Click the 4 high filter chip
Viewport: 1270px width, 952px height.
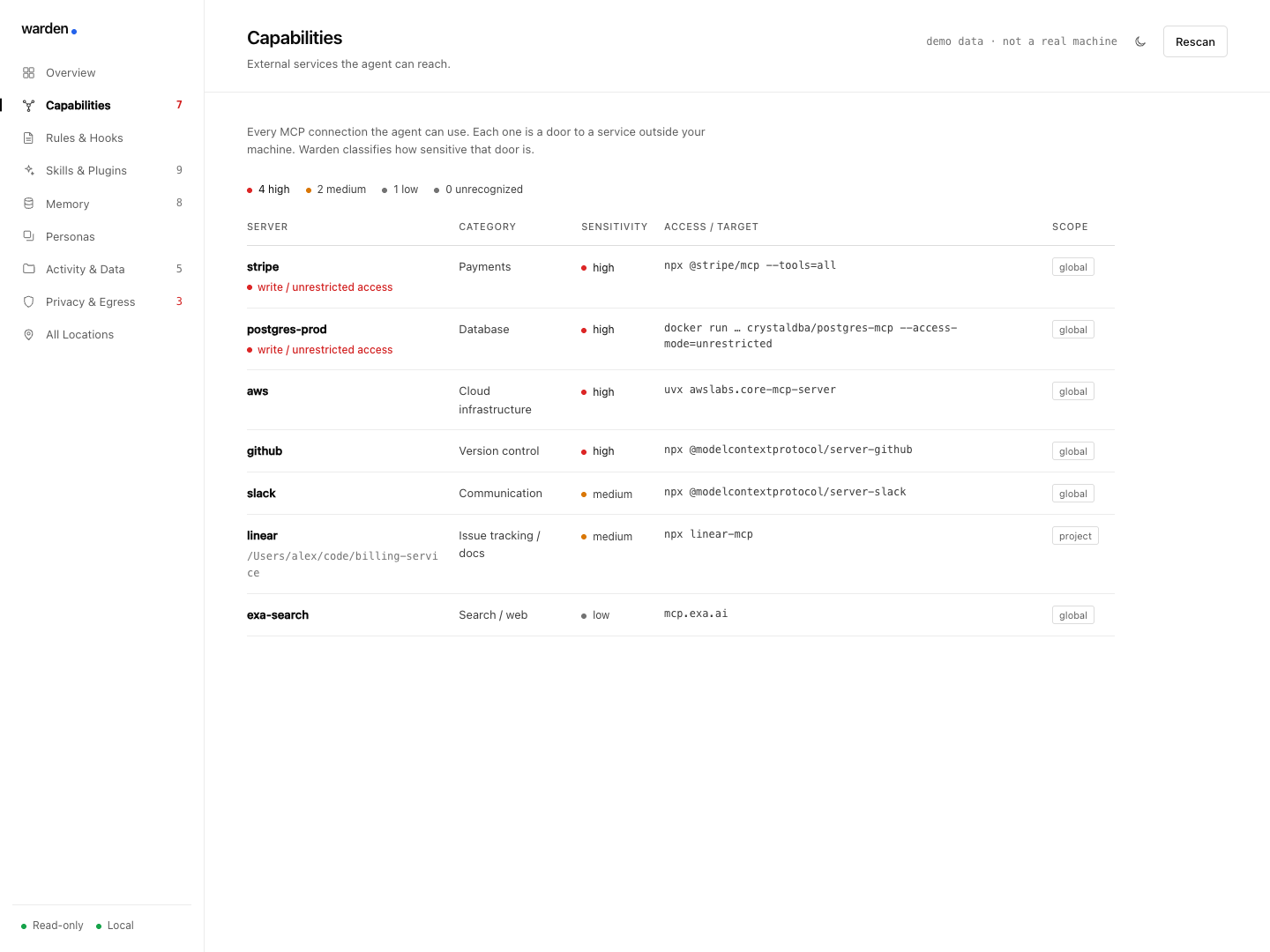(x=268, y=190)
